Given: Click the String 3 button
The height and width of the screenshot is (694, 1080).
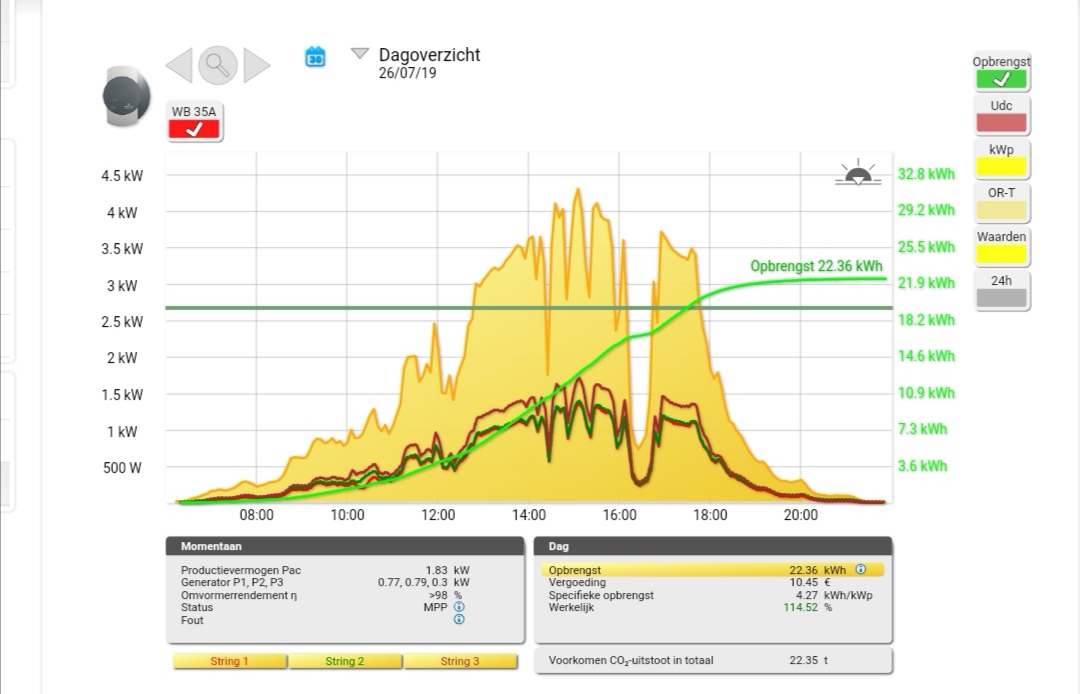Looking at the screenshot, I should [460, 661].
